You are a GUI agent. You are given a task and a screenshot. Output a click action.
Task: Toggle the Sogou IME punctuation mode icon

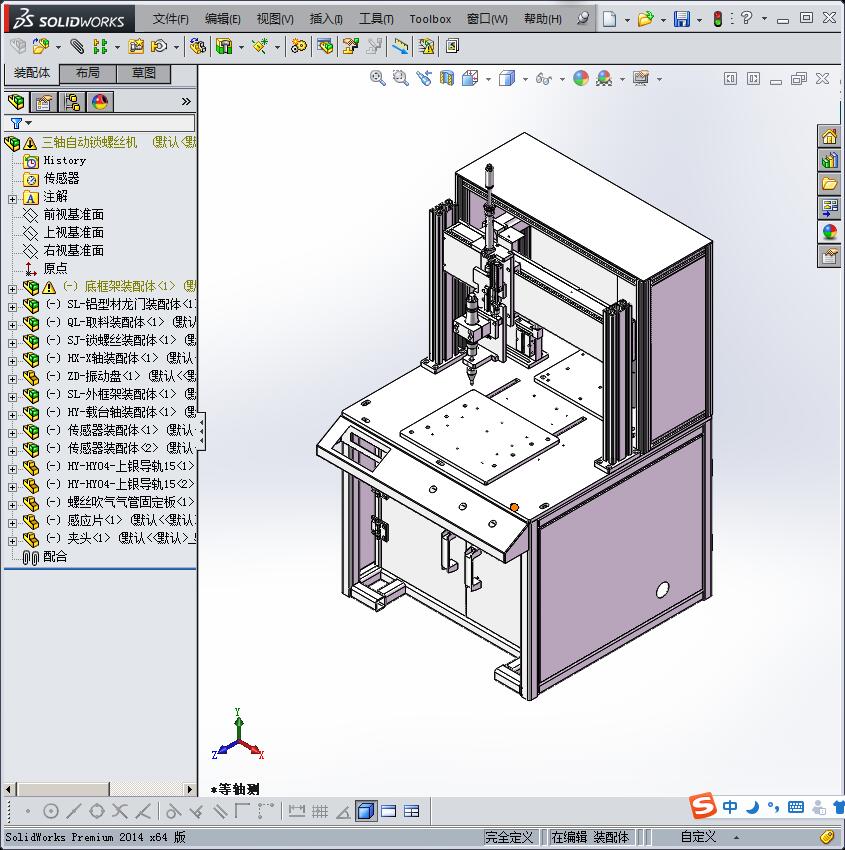pos(773,808)
